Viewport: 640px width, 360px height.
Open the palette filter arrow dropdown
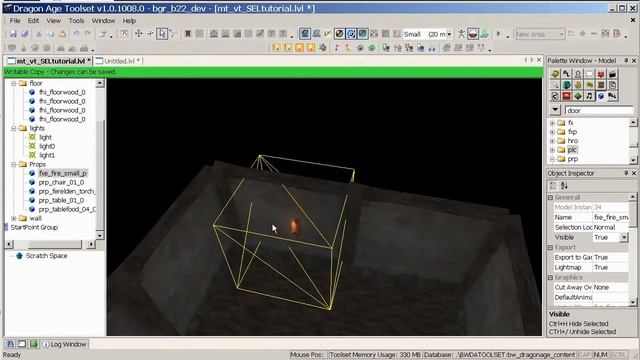[x=555, y=110]
